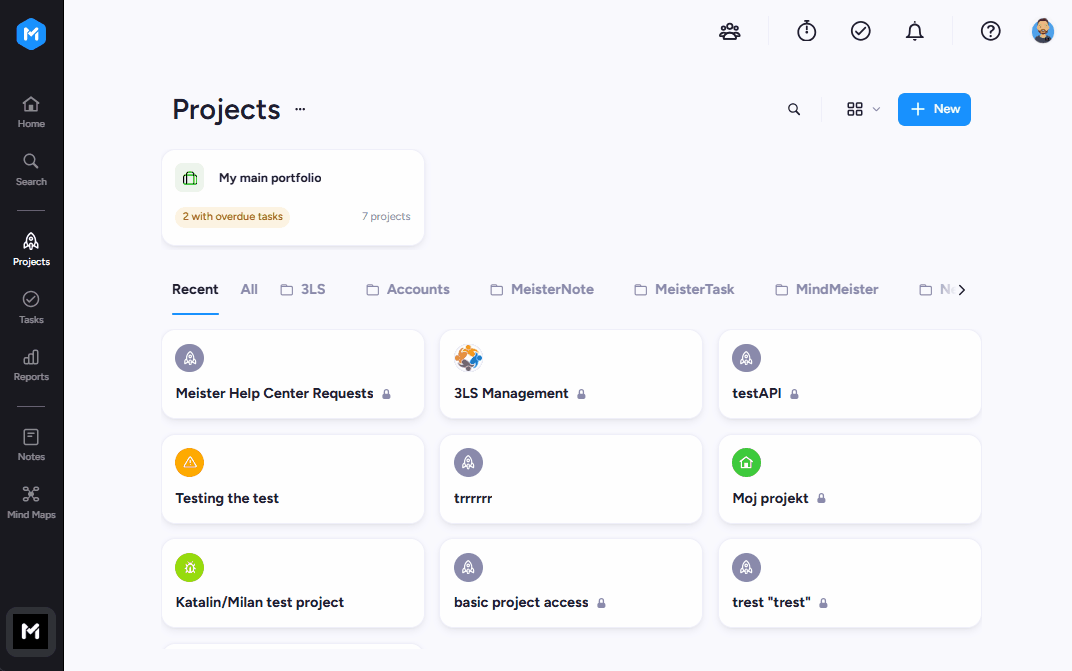Select the MeisterTask folder tab

(684, 289)
